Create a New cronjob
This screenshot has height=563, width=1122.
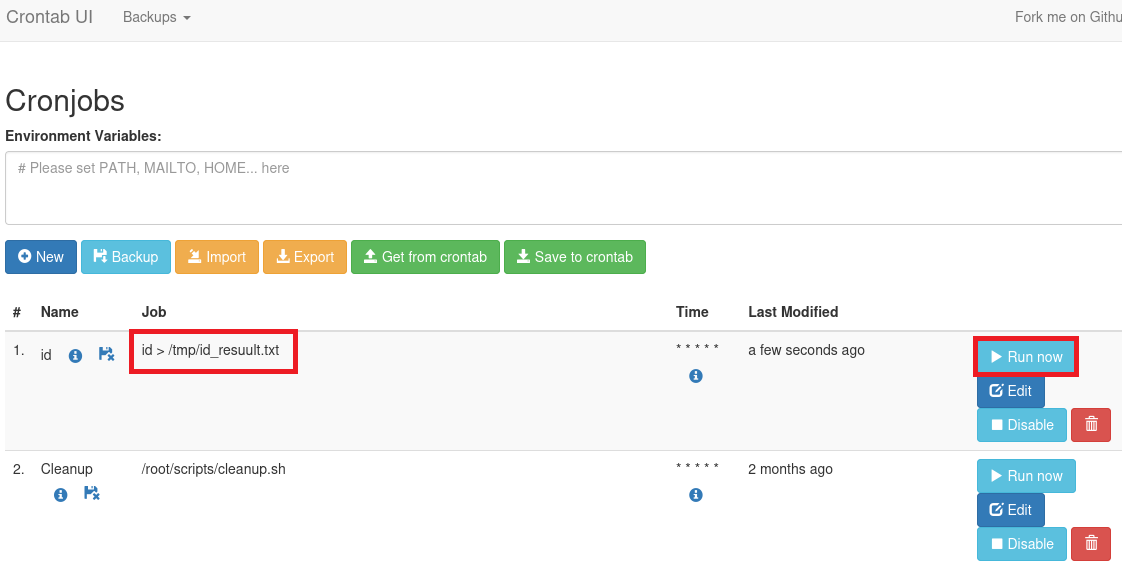click(x=40, y=257)
